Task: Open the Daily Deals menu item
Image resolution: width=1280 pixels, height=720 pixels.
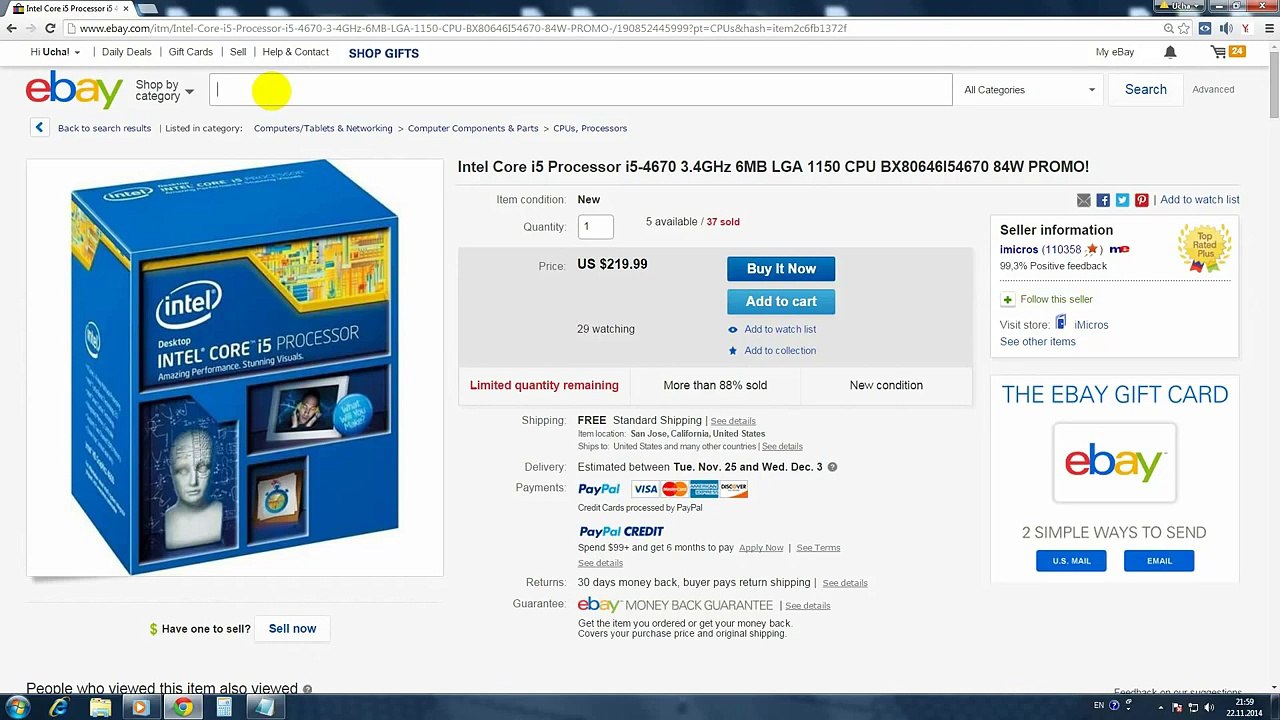Action: pos(126,52)
